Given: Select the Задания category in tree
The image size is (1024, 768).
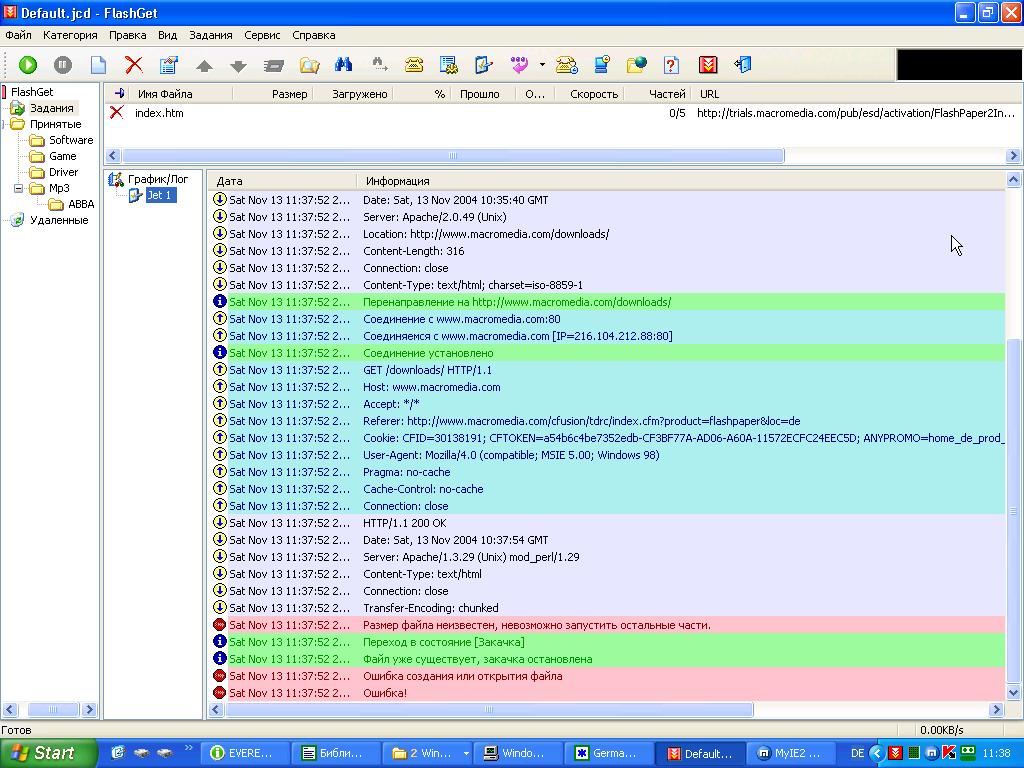Looking at the screenshot, I should (x=52, y=108).
